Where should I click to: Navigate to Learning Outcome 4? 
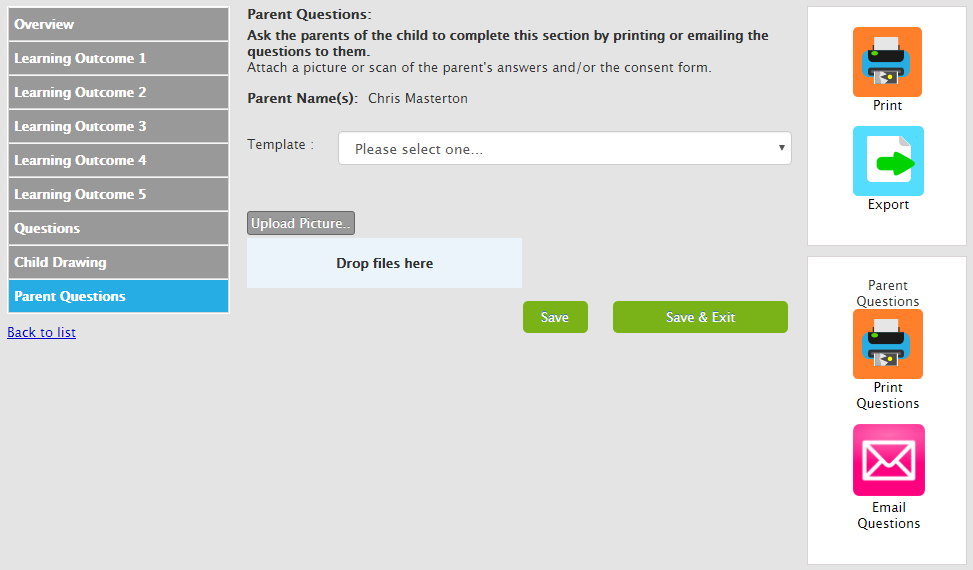pos(118,160)
